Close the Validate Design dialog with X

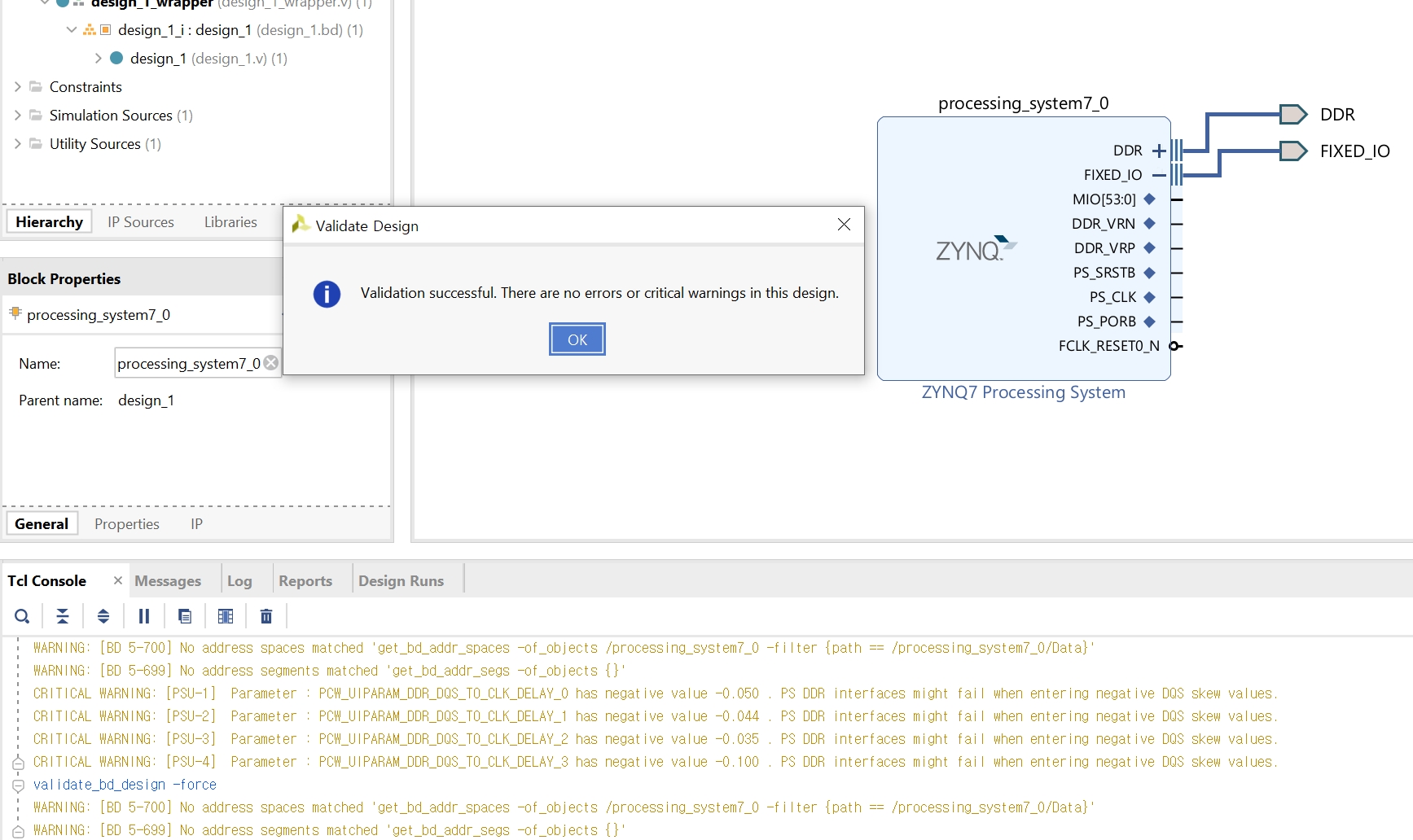pos(844,225)
